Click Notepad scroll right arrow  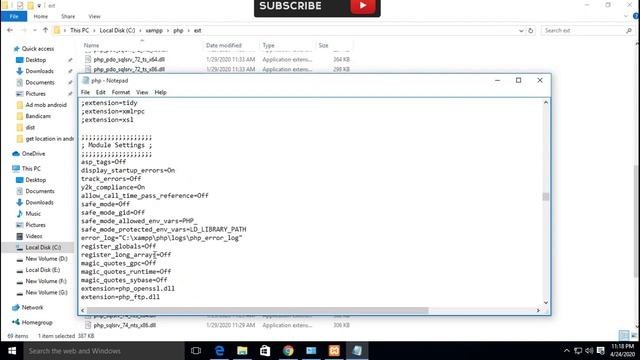[x=538, y=311]
